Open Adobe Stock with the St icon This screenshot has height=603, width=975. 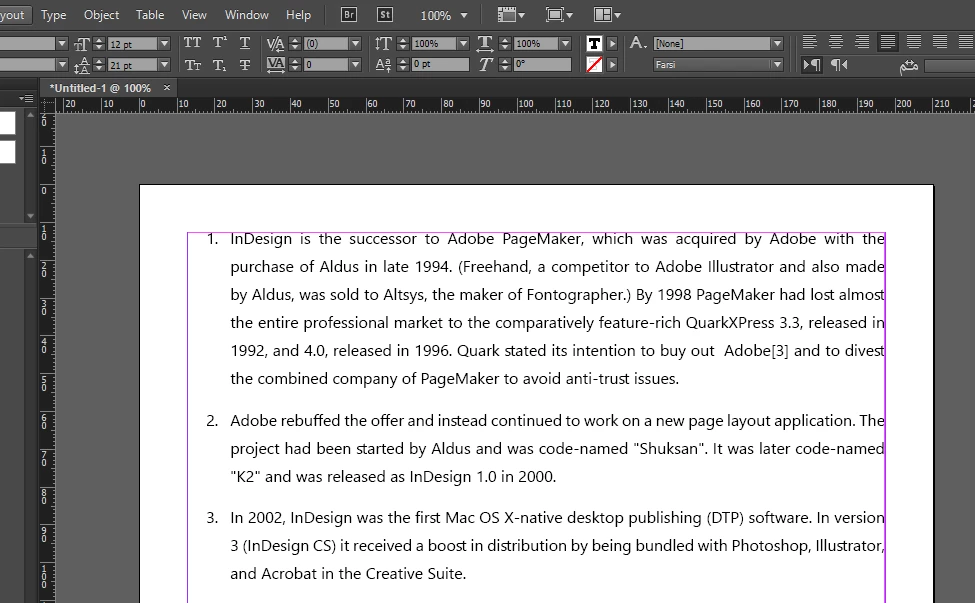[385, 14]
